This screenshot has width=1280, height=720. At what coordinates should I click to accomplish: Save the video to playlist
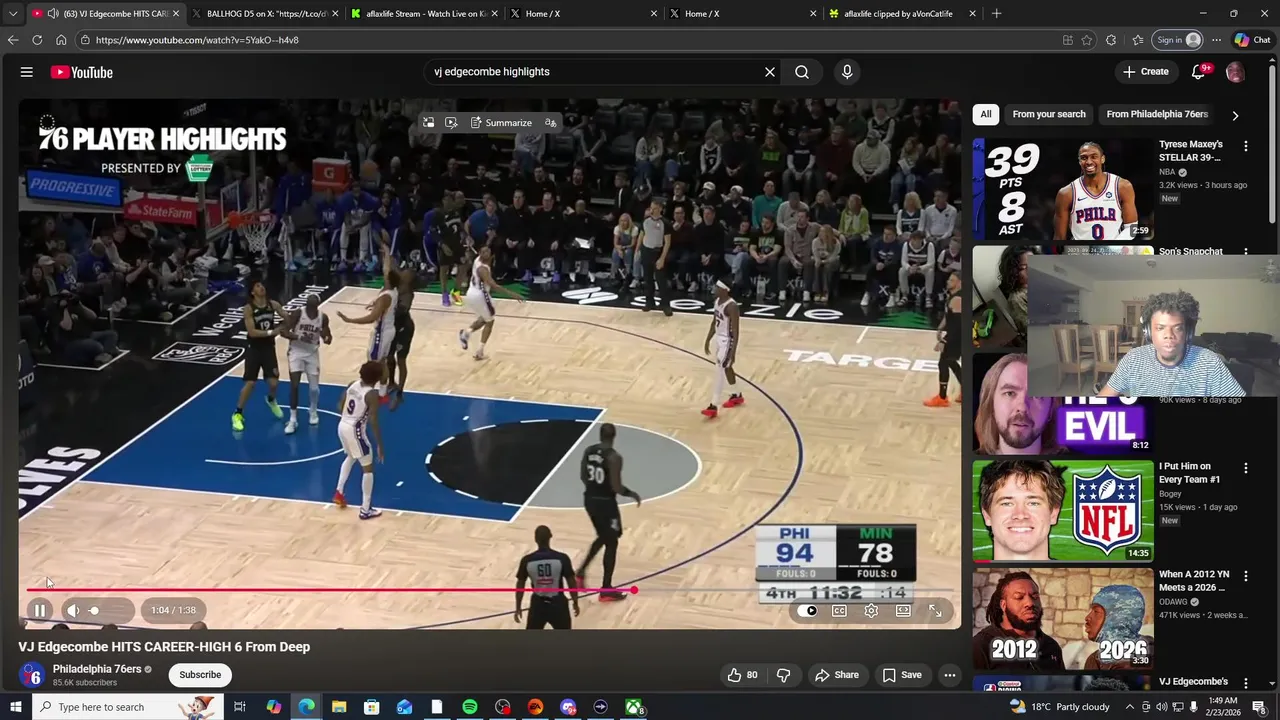pos(901,675)
